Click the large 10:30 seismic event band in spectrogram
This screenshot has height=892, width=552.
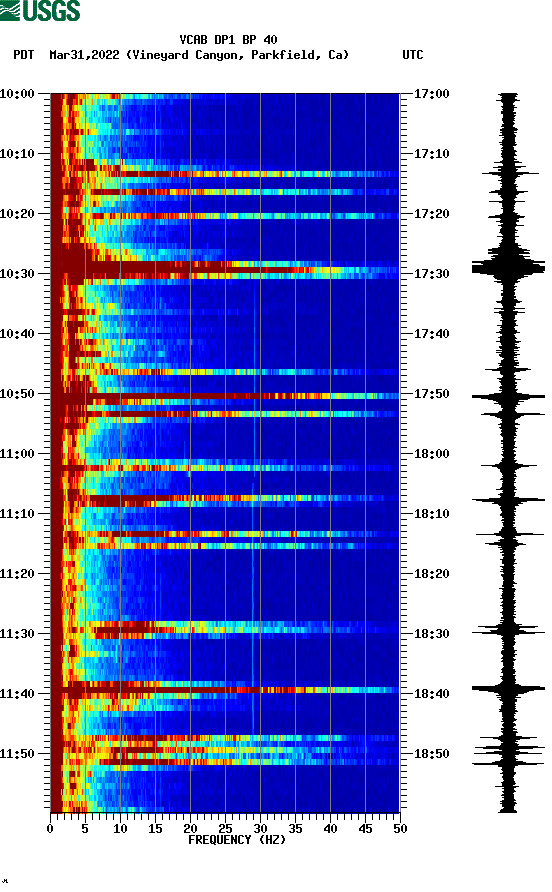pyautogui.click(x=225, y=270)
